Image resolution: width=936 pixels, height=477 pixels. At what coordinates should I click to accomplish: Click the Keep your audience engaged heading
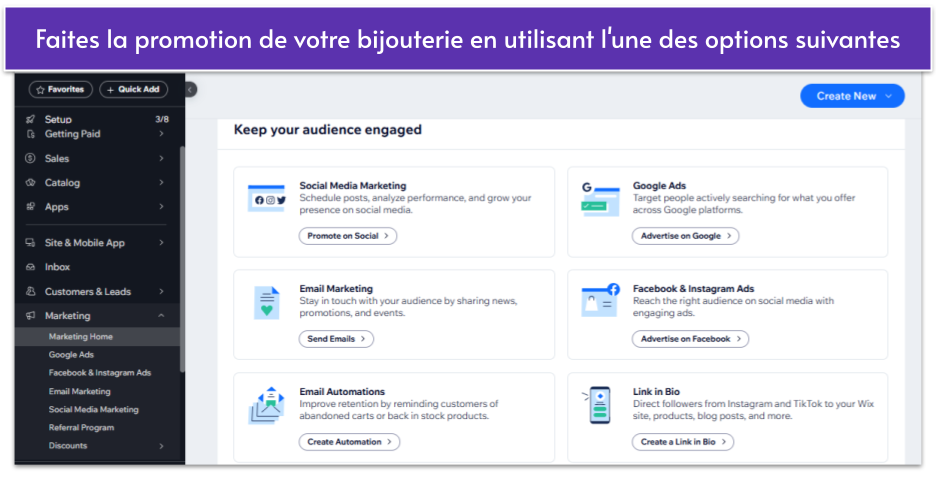click(x=328, y=130)
